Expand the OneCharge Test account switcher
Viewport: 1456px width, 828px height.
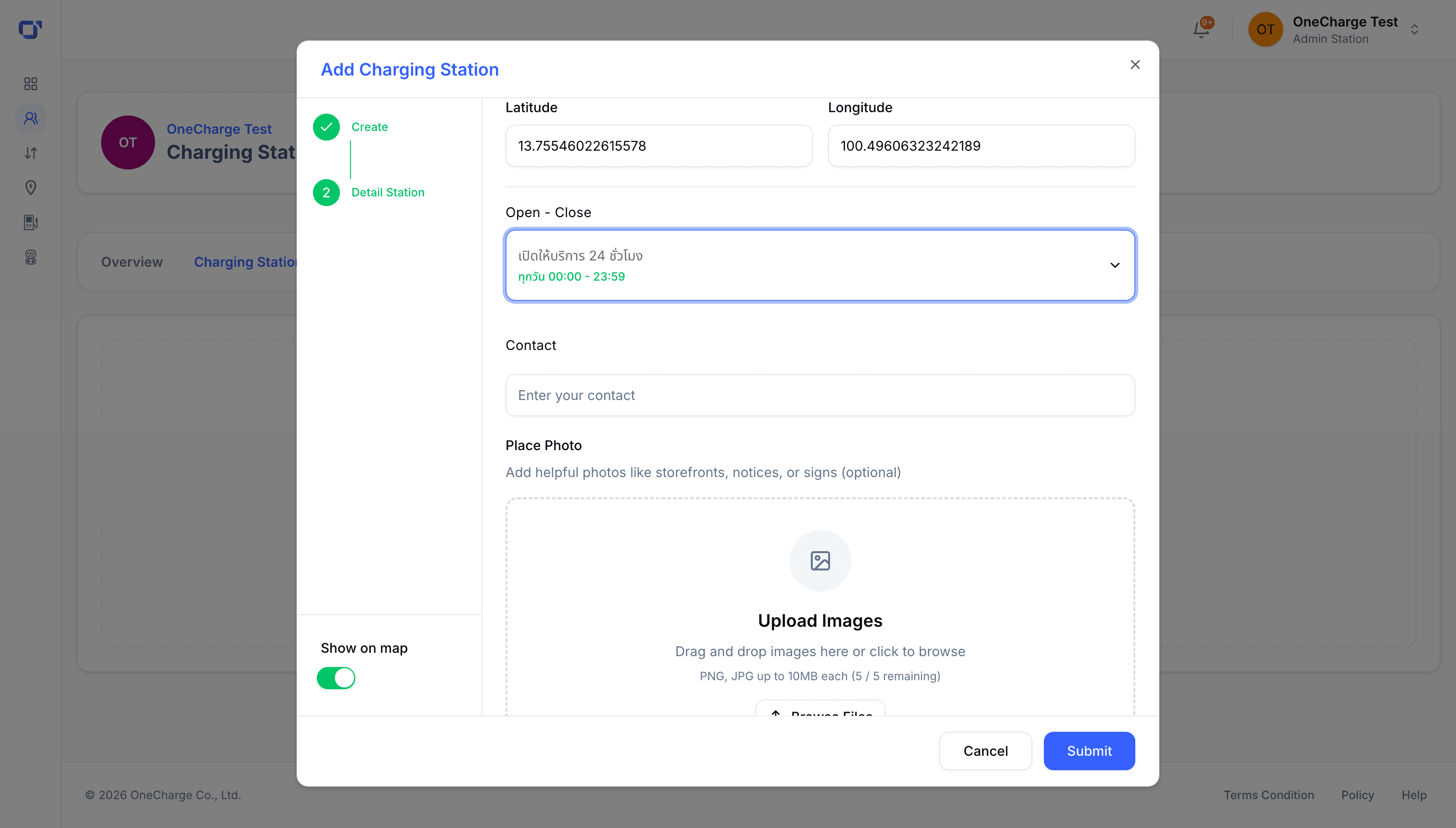(x=1414, y=29)
